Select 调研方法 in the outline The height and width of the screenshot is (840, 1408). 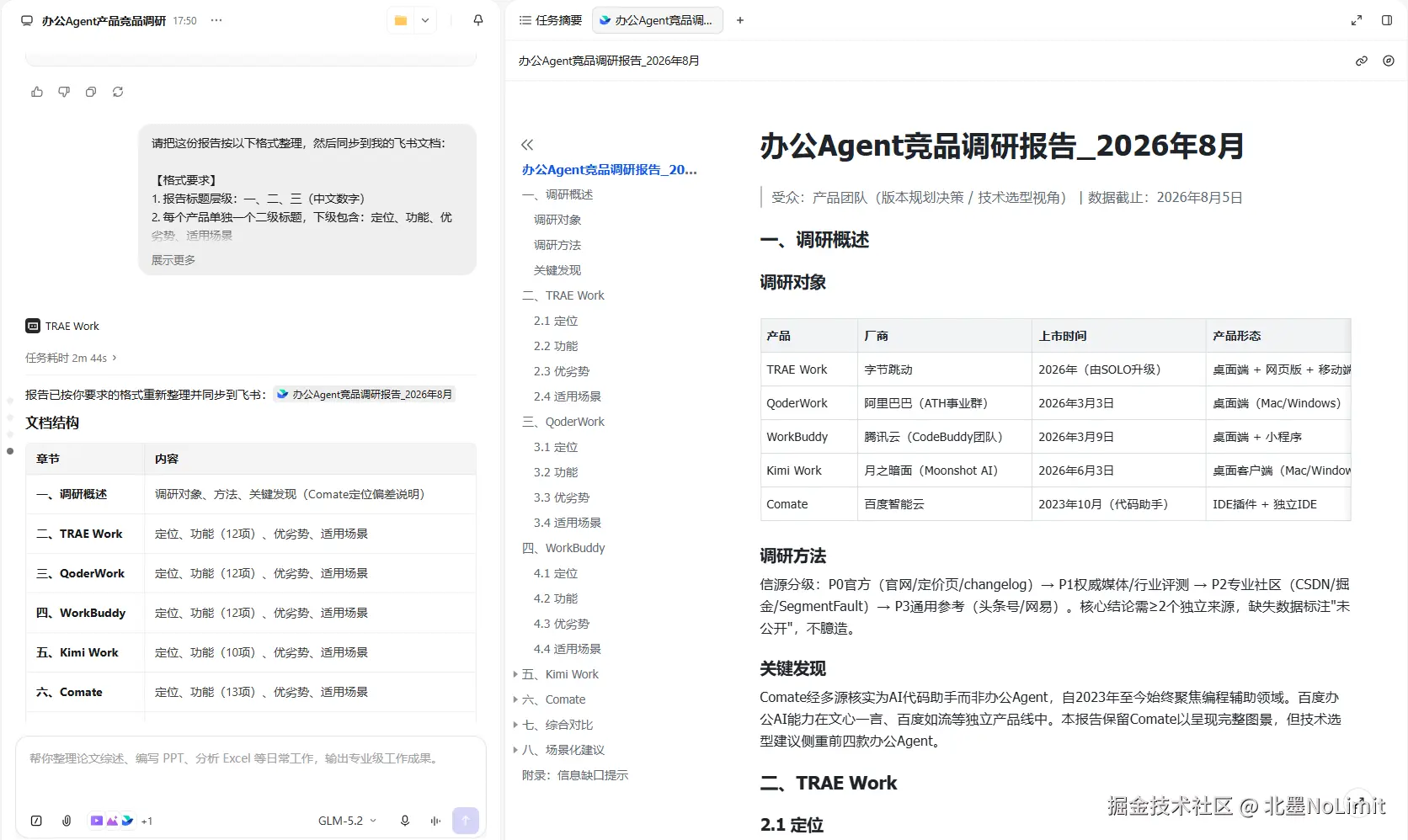tap(557, 245)
